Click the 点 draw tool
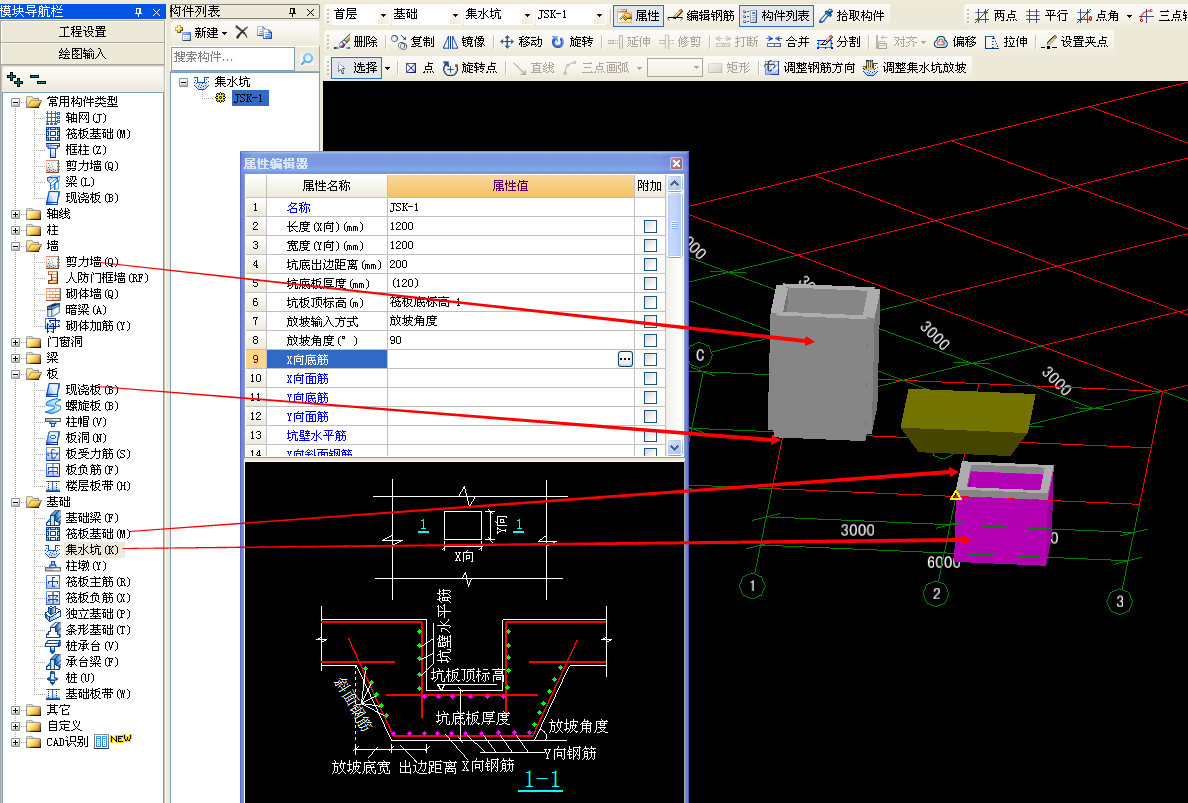 pyautogui.click(x=420, y=67)
